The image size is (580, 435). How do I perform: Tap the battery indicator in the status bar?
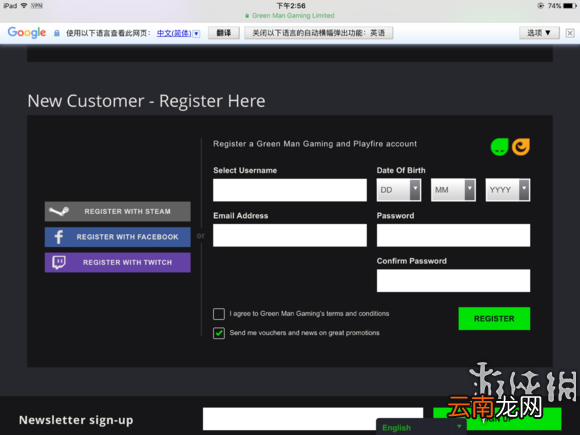[570, 6]
